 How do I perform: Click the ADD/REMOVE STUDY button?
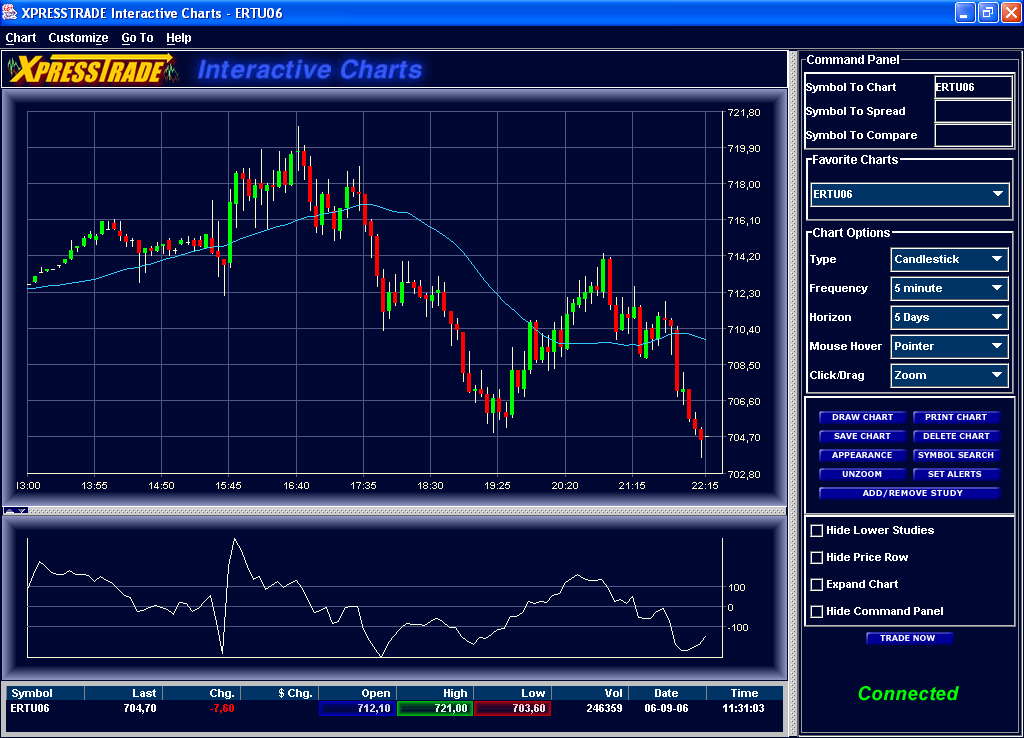[x=910, y=493]
